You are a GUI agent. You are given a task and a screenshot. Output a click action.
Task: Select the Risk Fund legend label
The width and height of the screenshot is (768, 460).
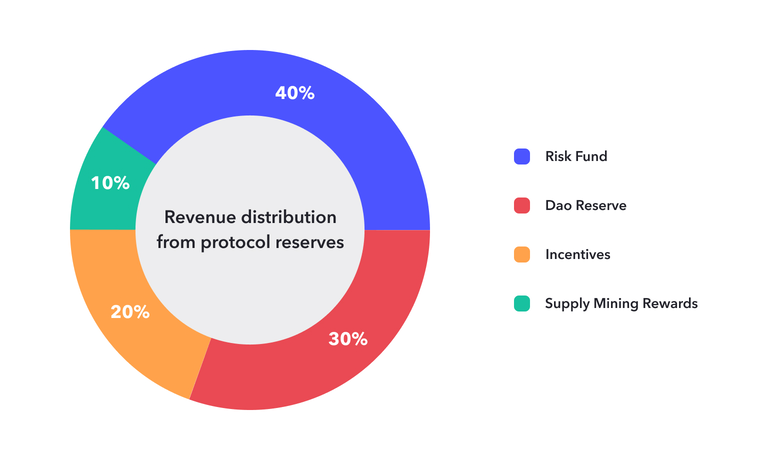[576, 156]
